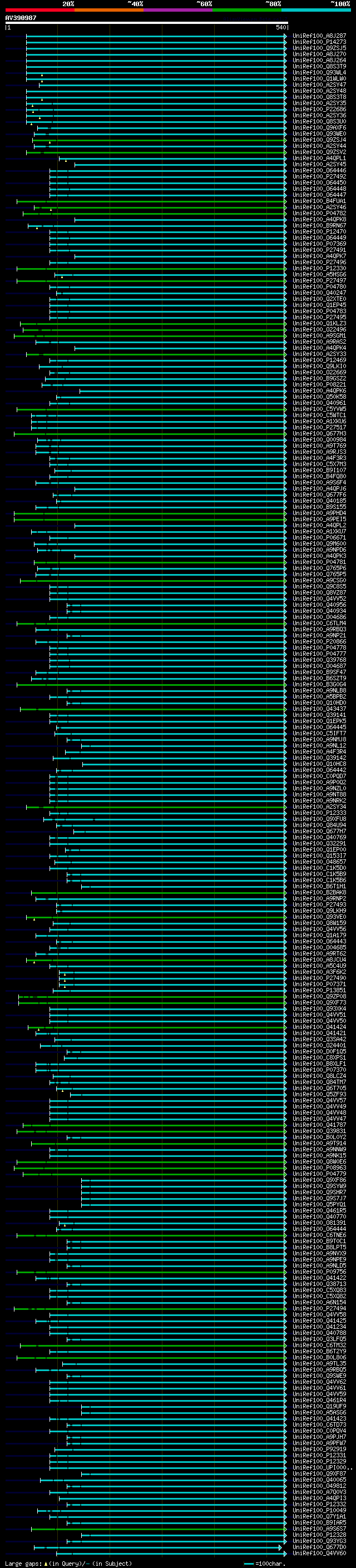
Task: Click the green alignment bar of UniRef100_Q43437
Action: (x=153, y=709)
